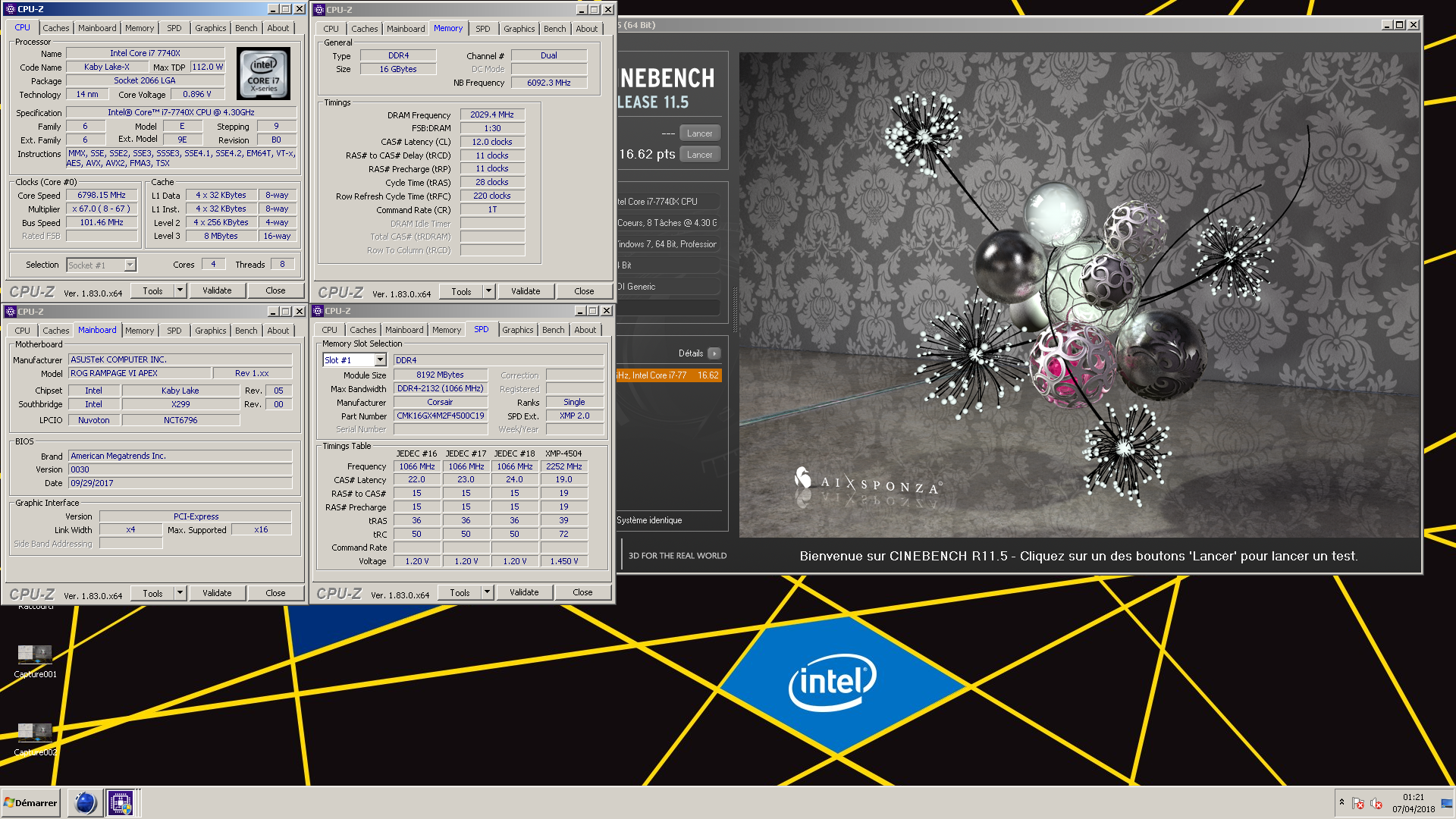Screen dimensions: 1456x819
Task: Open Tools dropdown arrow in Memory window
Action: [488, 291]
